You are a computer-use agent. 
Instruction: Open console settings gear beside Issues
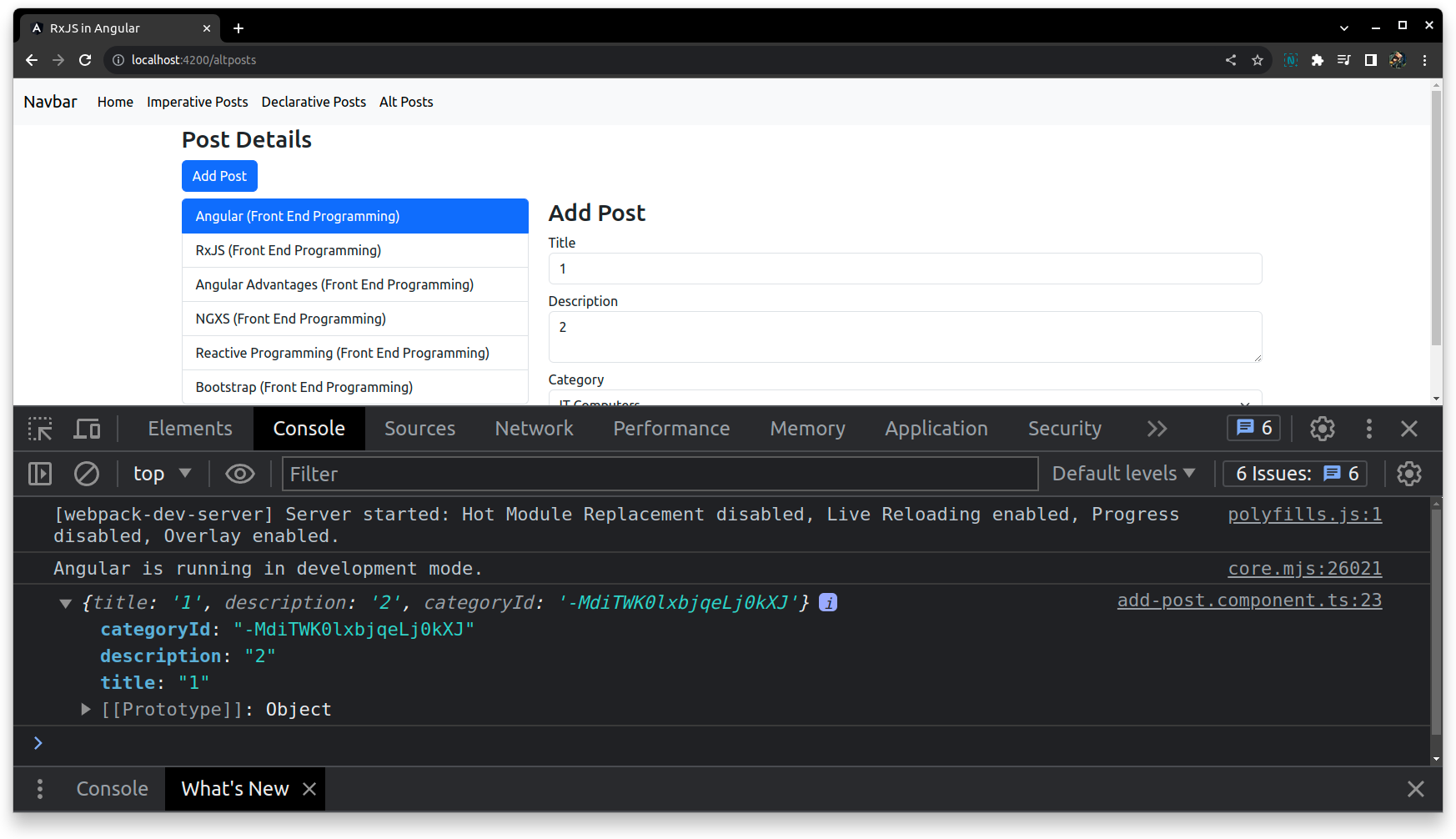1408,473
